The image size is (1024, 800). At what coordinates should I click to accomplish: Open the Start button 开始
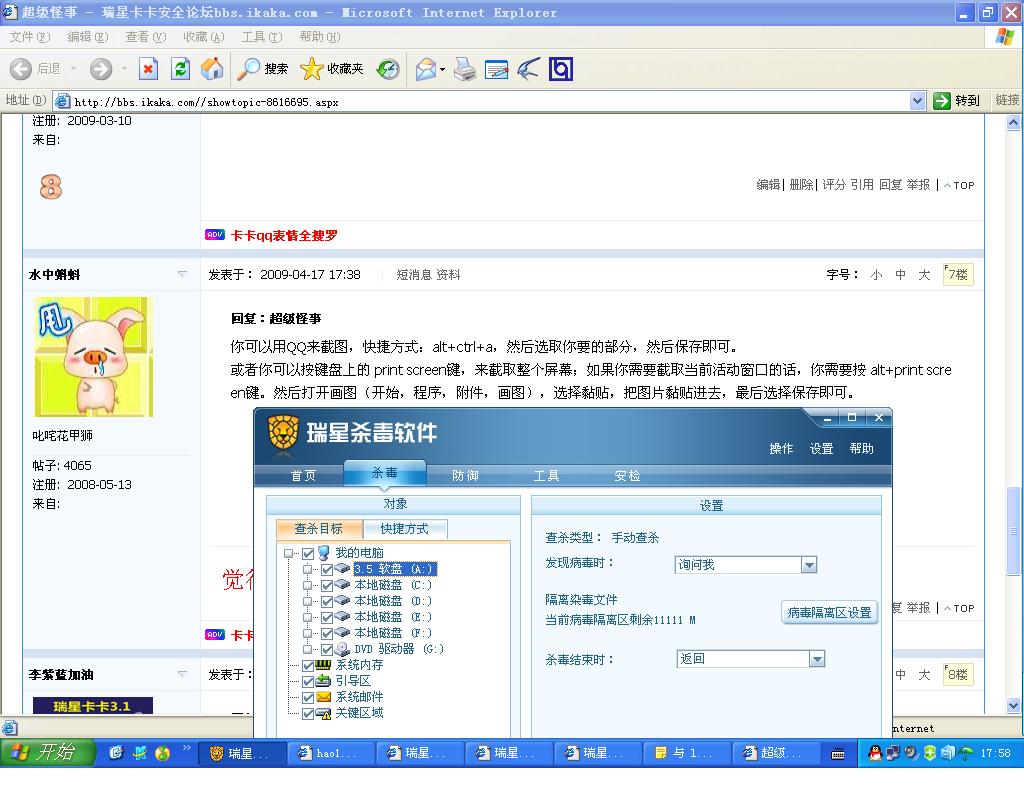[46, 752]
